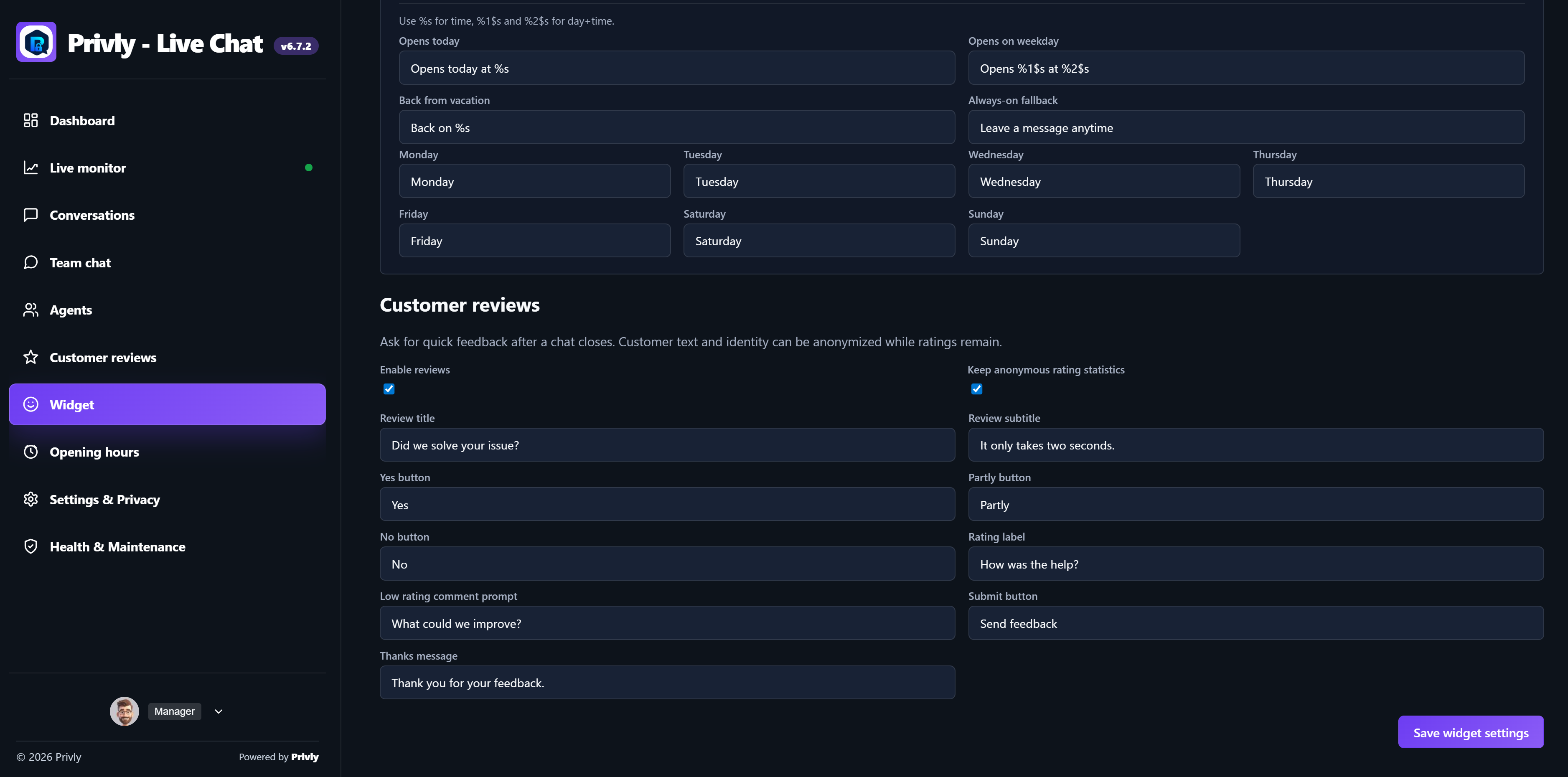Navigate to Team chat
The image size is (1568, 777).
(168, 262)
